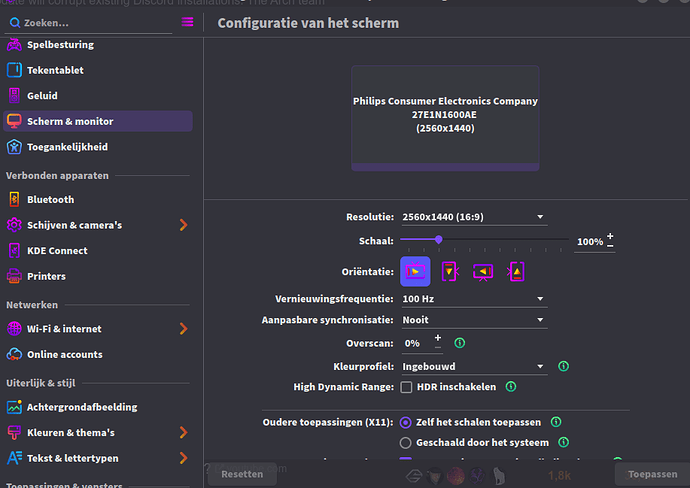Click the Toepassen button
690x488 pixels.
coord(652,474)
